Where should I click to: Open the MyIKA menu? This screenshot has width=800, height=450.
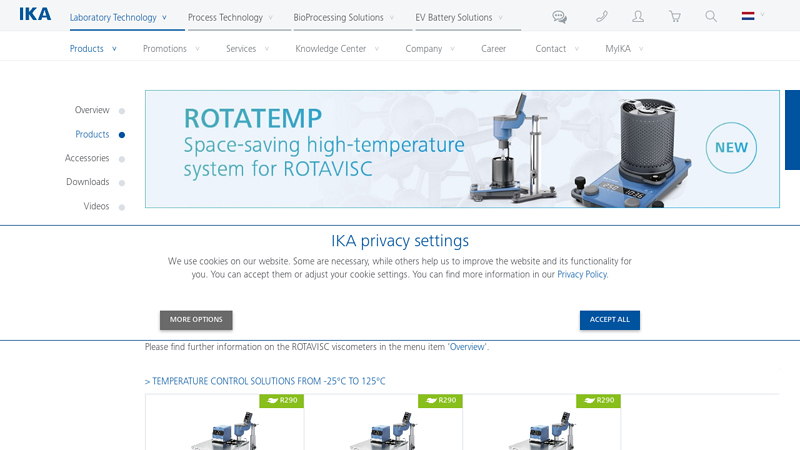tap(618, 48)
